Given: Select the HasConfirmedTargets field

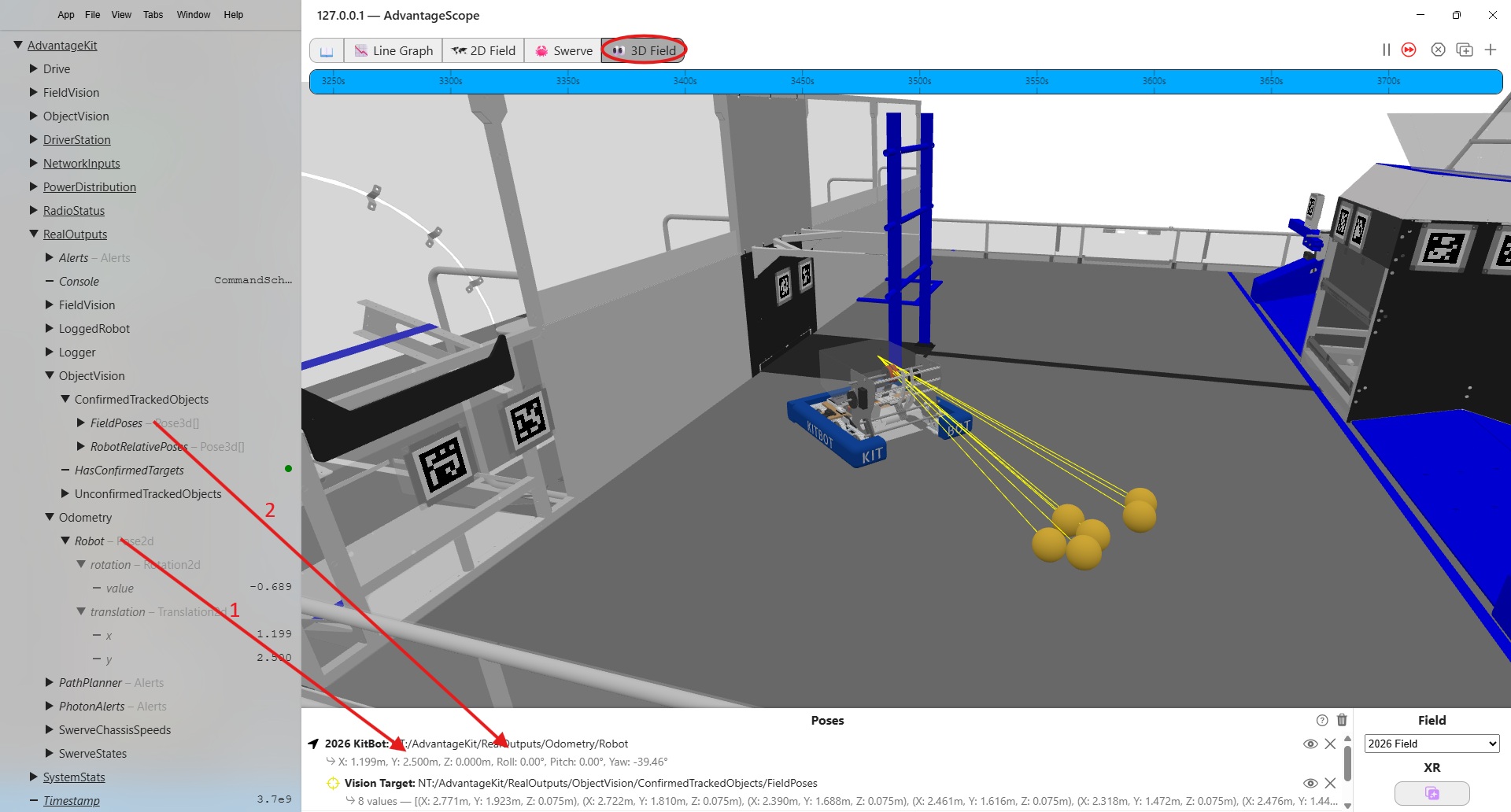Looking at the screenshot, I should point(129,470).
